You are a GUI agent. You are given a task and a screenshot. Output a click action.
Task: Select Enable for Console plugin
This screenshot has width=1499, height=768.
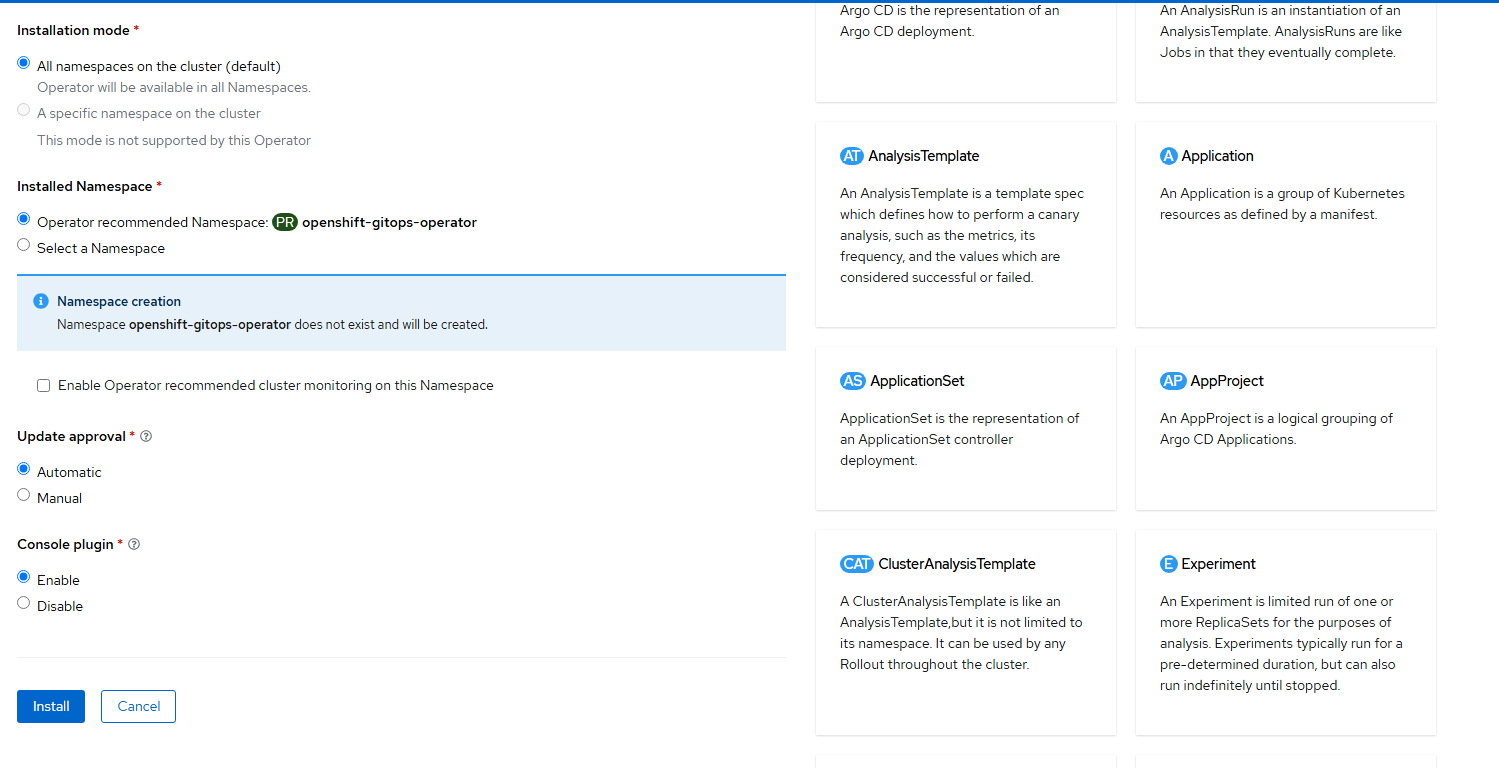pos(24,577)
